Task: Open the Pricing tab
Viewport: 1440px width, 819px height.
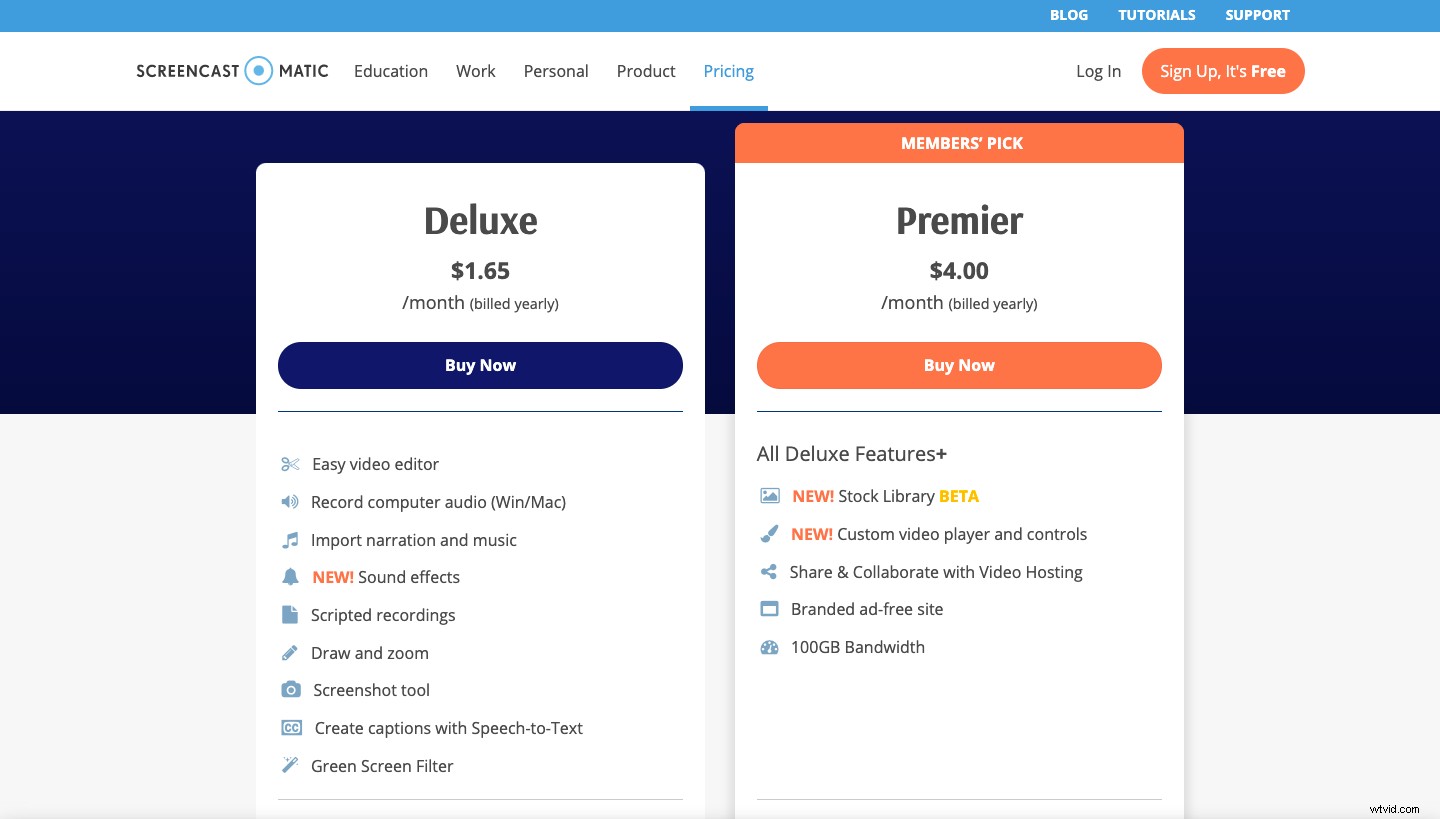Action: click(728, 71)
